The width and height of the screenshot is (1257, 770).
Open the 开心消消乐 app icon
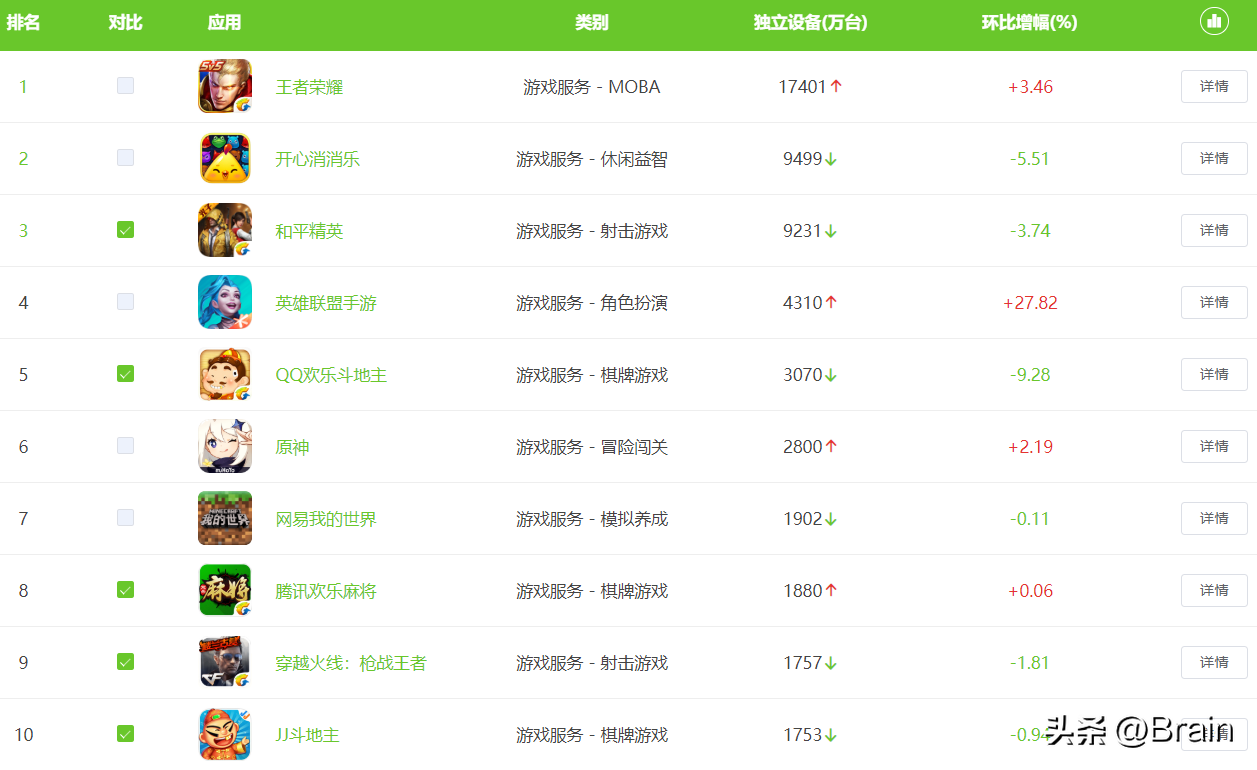pyautogui.click(x=225, y=158)
